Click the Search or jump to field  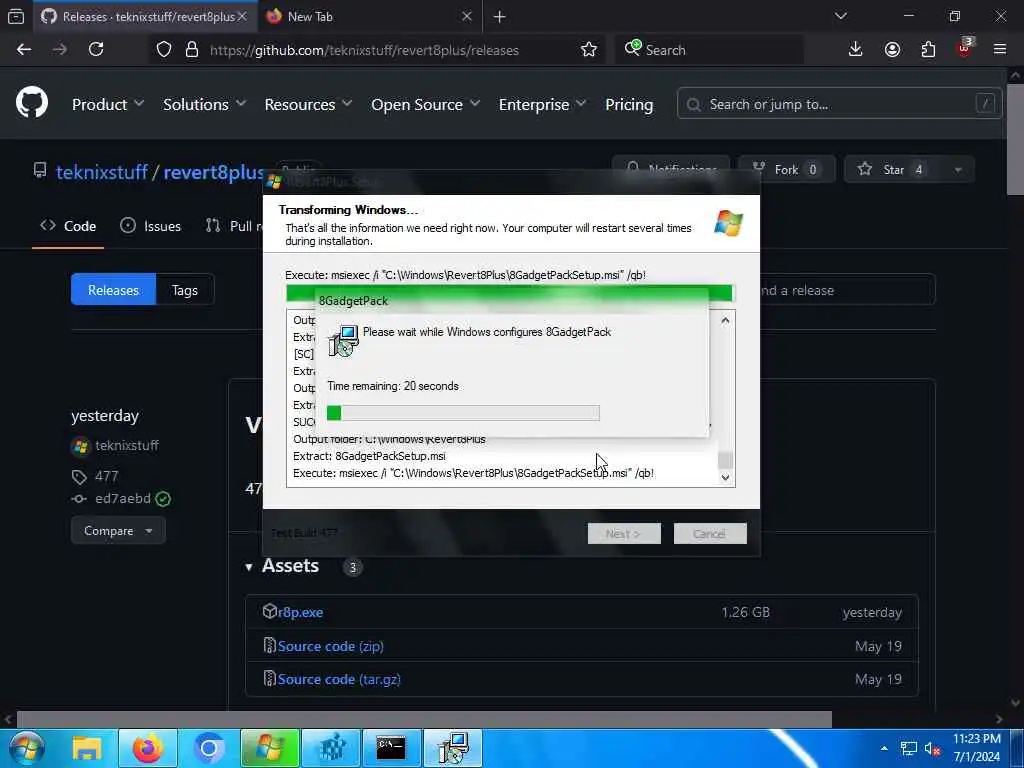pyautogui.click(x=839, y=104)
